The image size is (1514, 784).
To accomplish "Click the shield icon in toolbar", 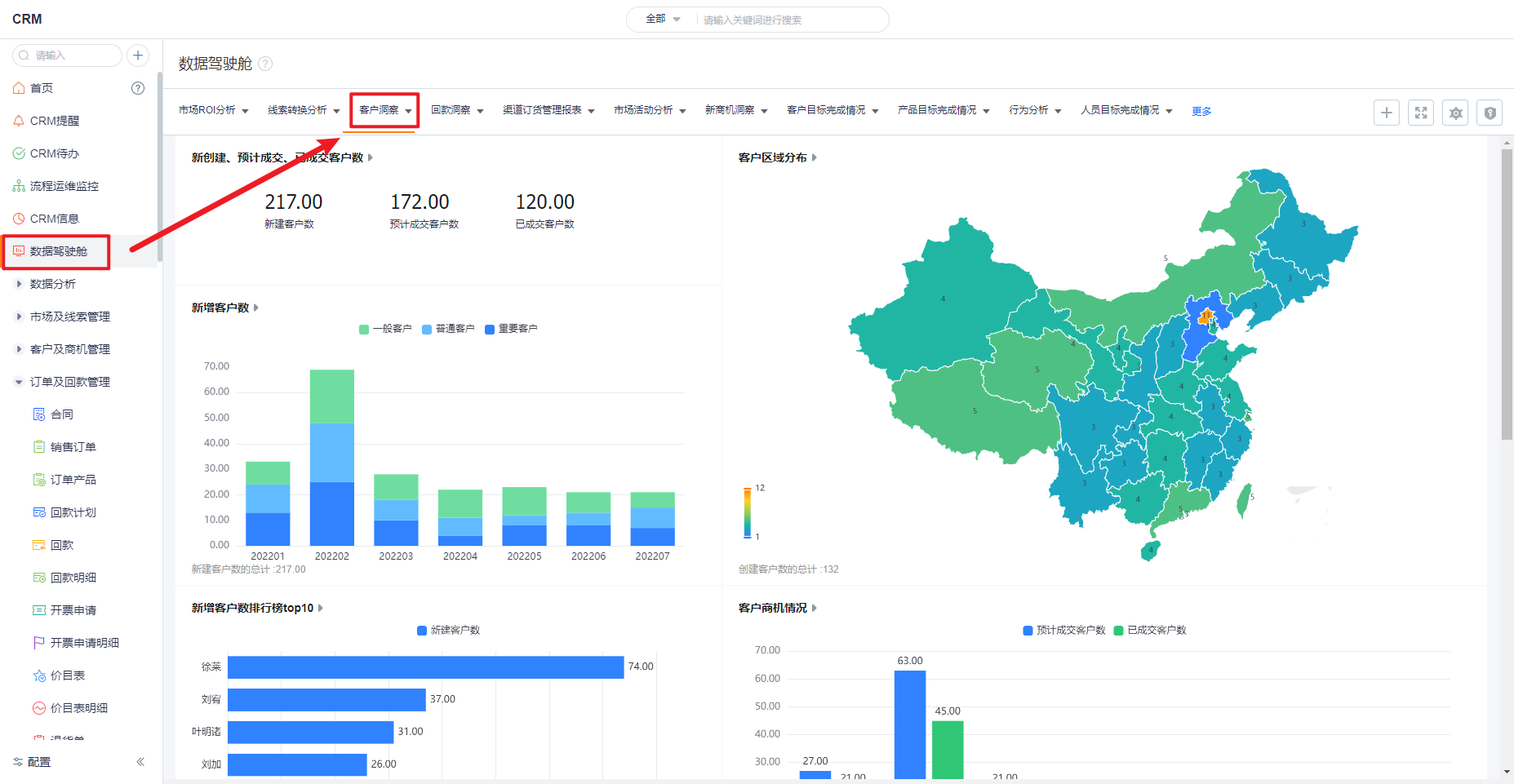I will (1490, 113).
